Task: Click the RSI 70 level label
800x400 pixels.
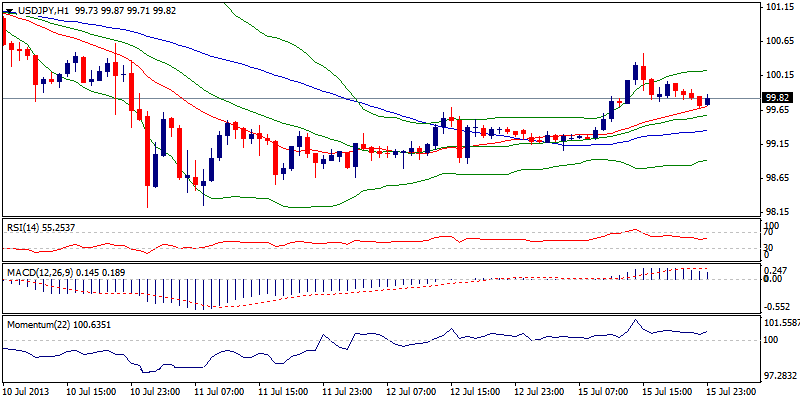Action: point(769,232)
